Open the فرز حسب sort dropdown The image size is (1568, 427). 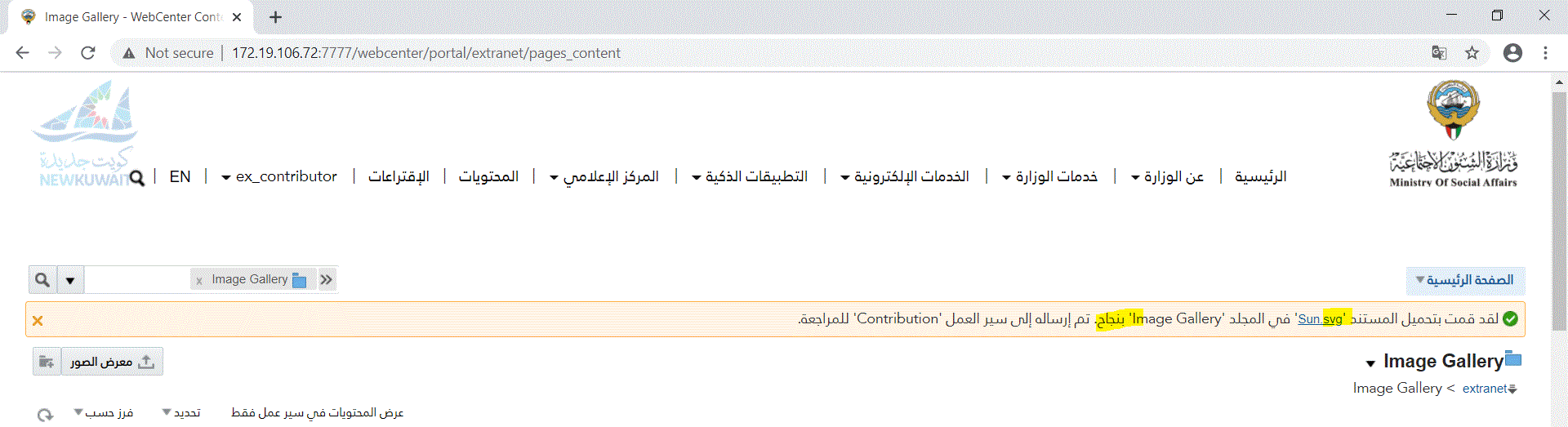point(104,412)
